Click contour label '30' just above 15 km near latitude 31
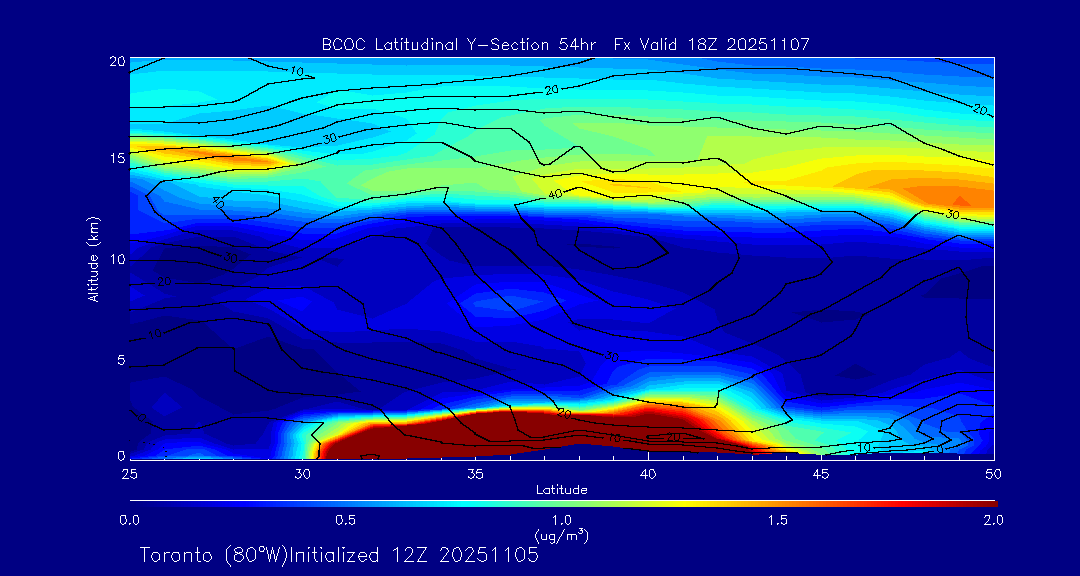The height and width of the screenshot is (576, 1080). pos(330,138)
